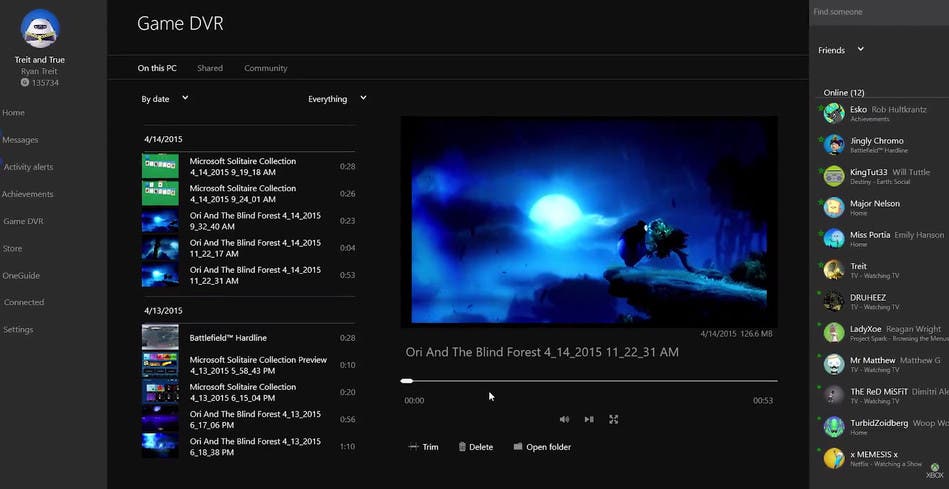Viewport: 949px width, 489px height.
Task: Click the volume speaker icon
Action: point(564,419)
